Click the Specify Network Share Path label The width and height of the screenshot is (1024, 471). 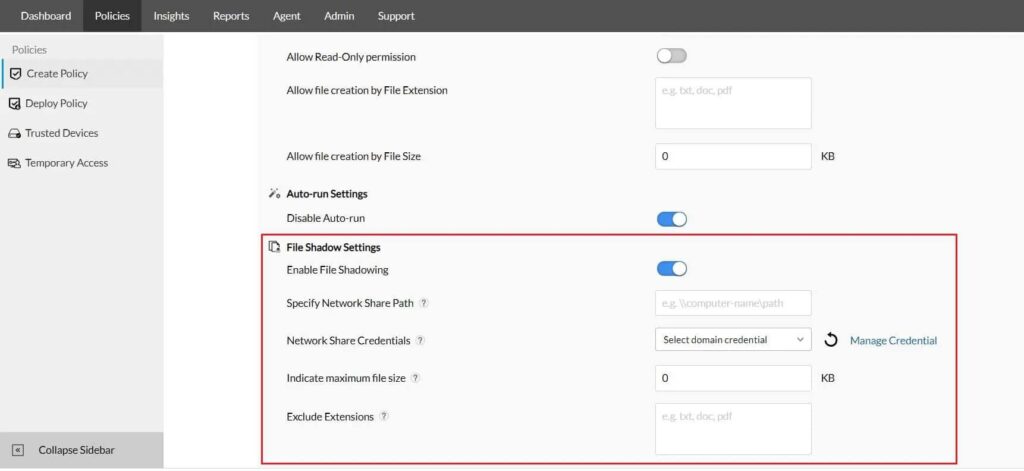pos(351,303)
